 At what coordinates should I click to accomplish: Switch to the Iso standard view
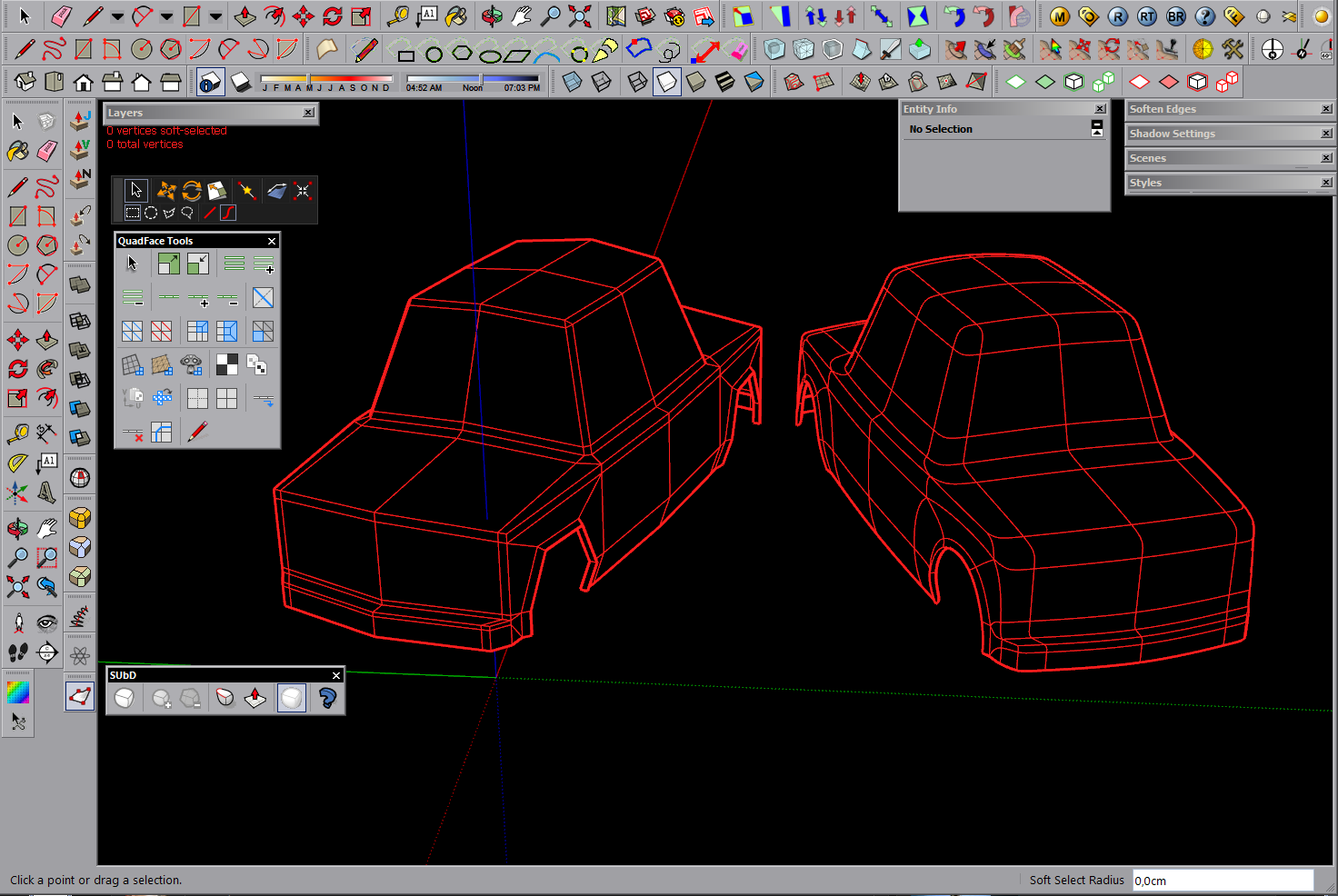25,83
